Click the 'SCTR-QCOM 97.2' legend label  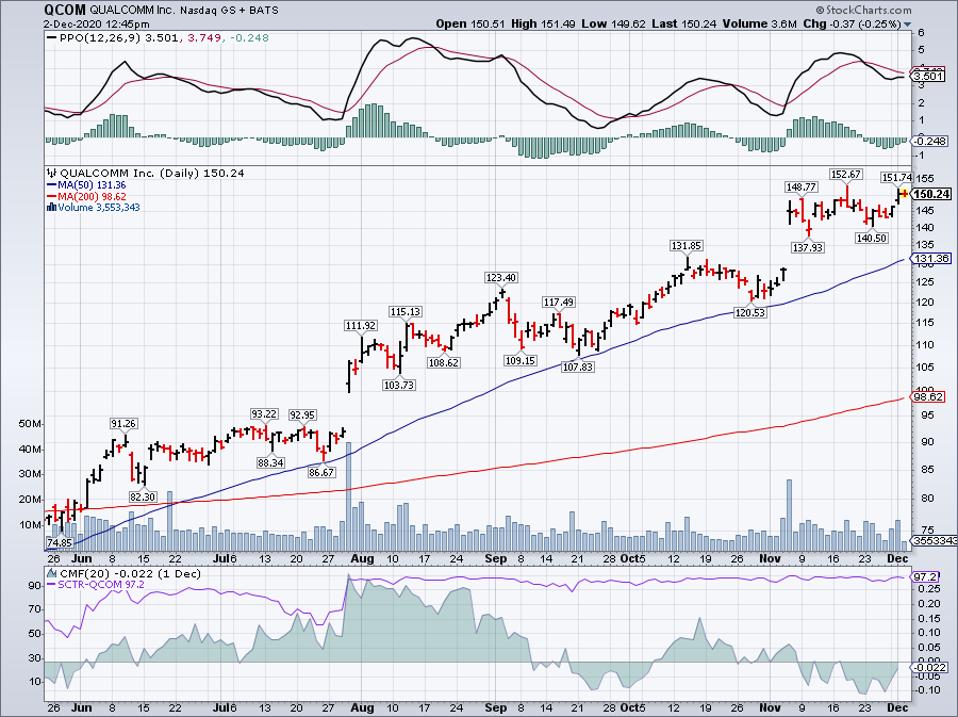96,585
